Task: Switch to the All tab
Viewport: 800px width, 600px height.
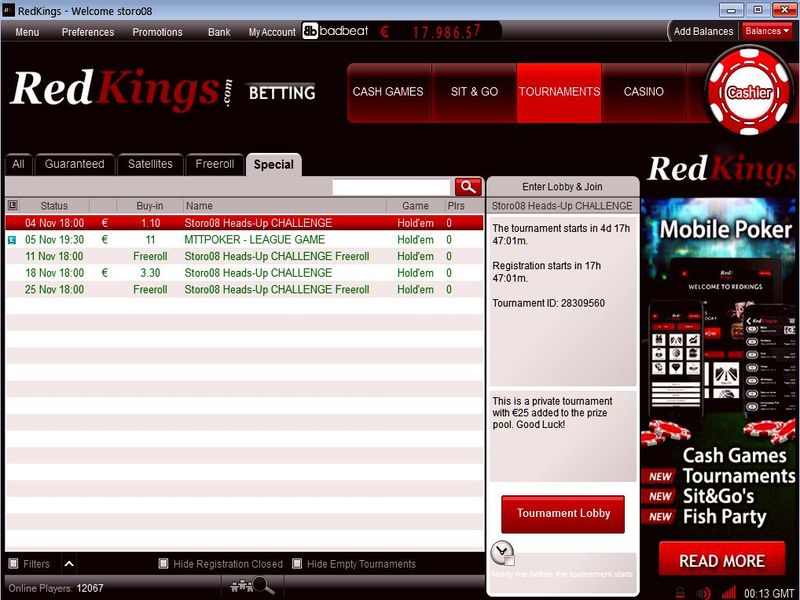Action: [18, 164]
